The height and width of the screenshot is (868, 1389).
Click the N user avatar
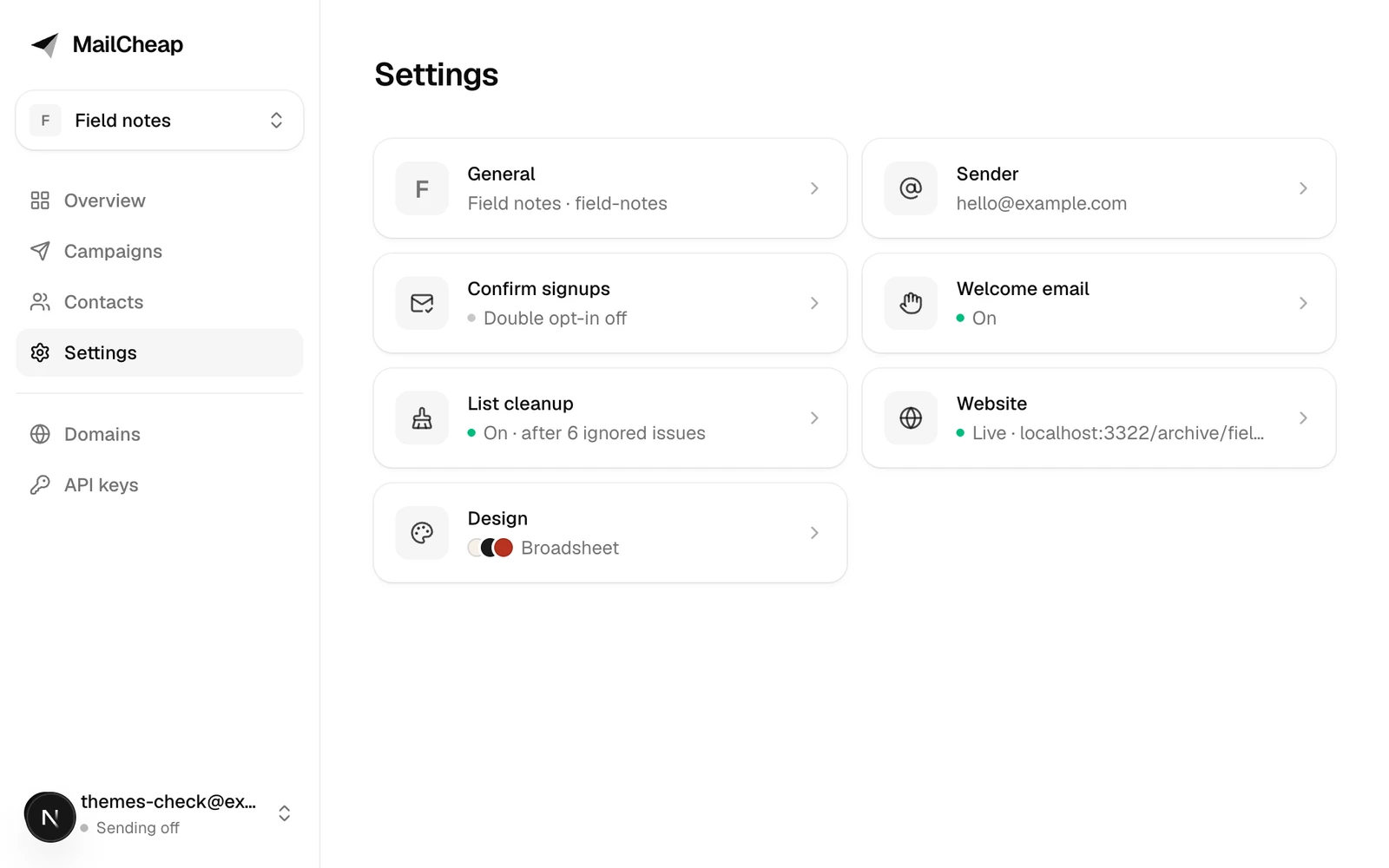pyautogui.click(x=50, y=817)
